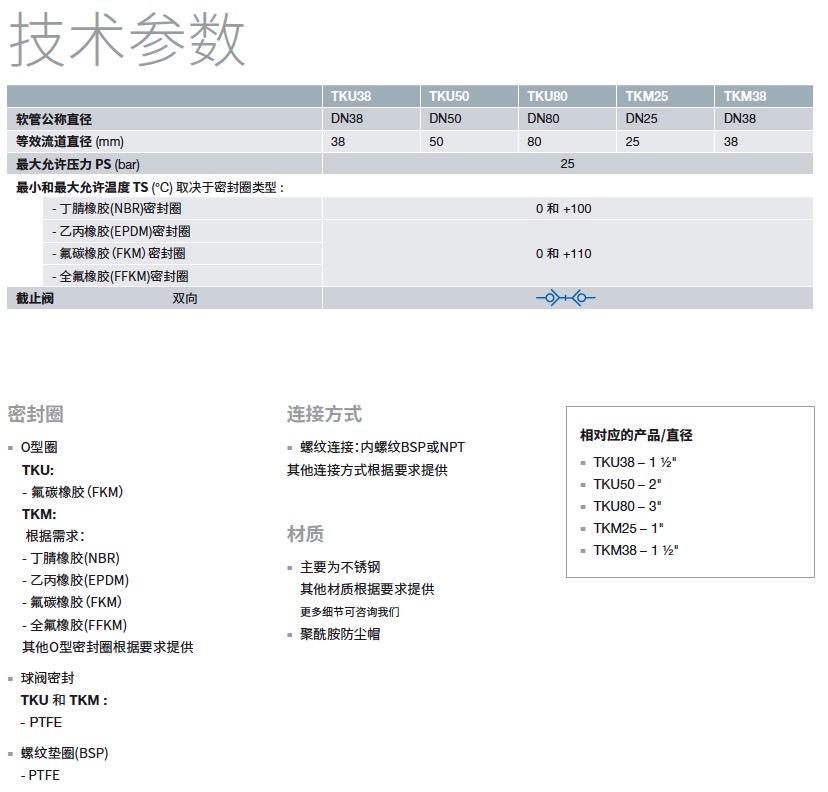Click the TKU50 – 2" list entry
Screen dimensions: 828x792
tap(627, 484)
